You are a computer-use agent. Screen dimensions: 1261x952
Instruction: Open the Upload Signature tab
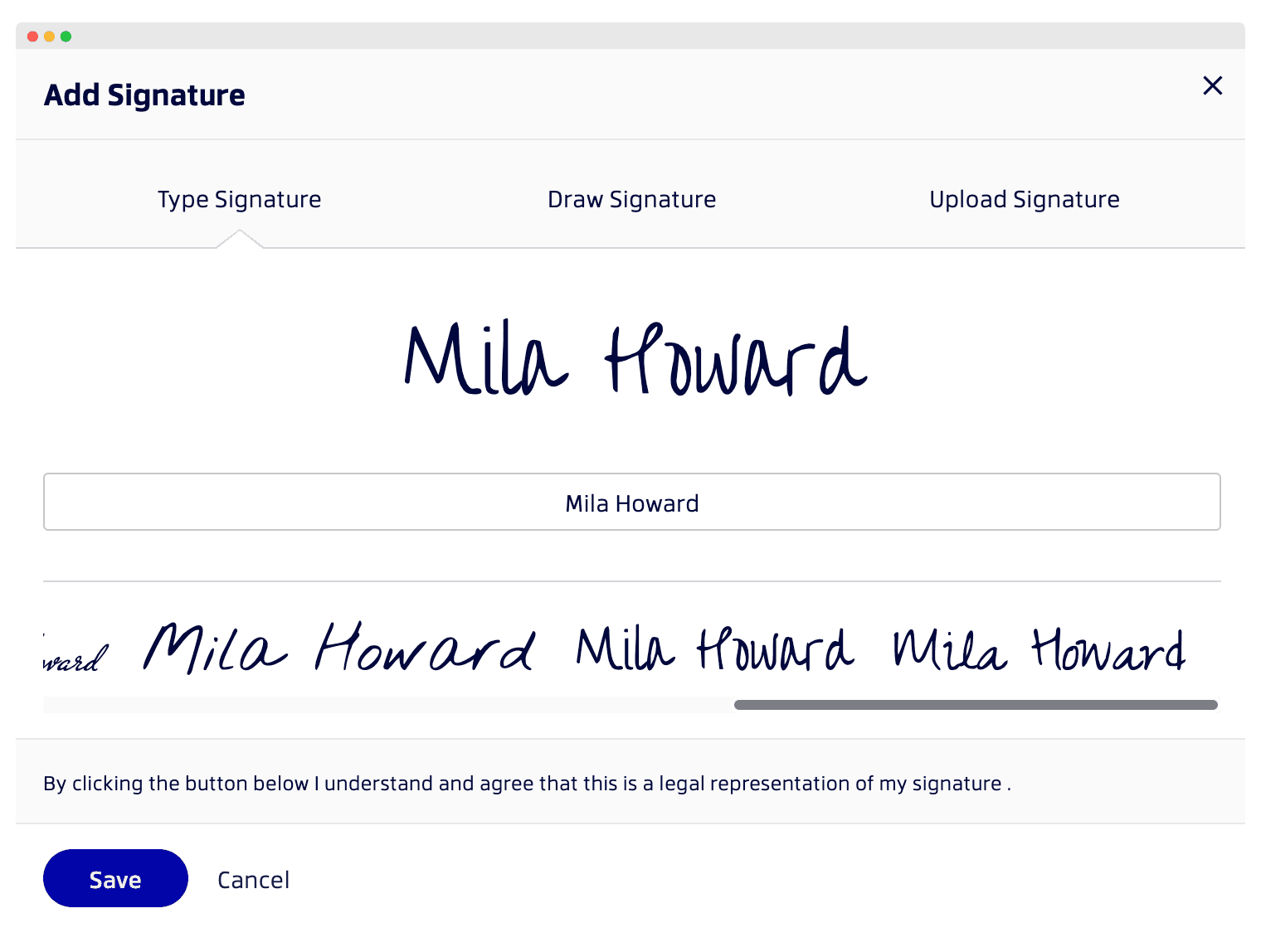click(x=1025, y=199)
